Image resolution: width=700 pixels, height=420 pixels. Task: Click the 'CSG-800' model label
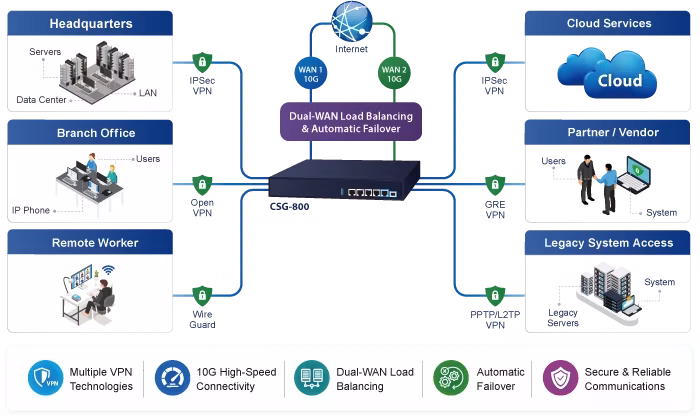(x=289, y=207)
